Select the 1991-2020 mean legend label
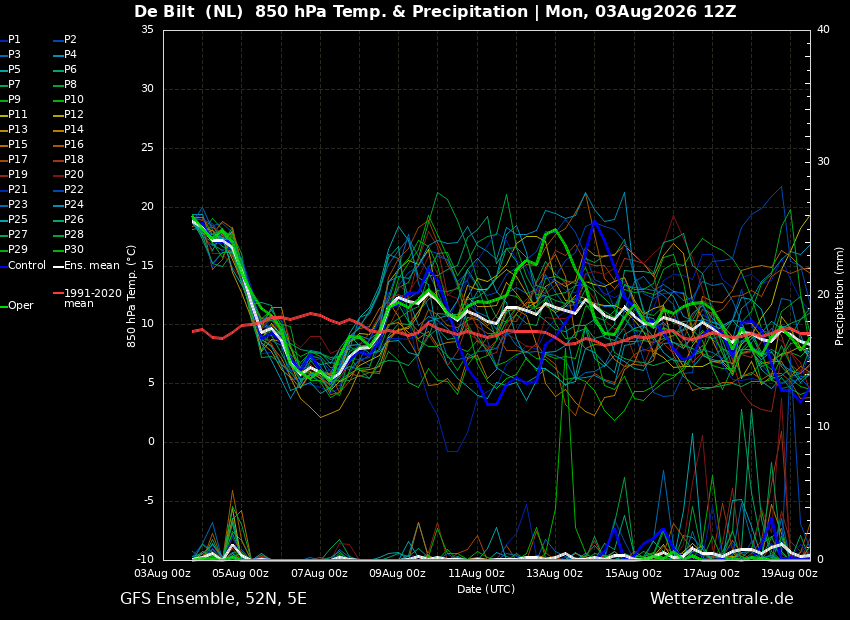 click(x=93, y=299)
